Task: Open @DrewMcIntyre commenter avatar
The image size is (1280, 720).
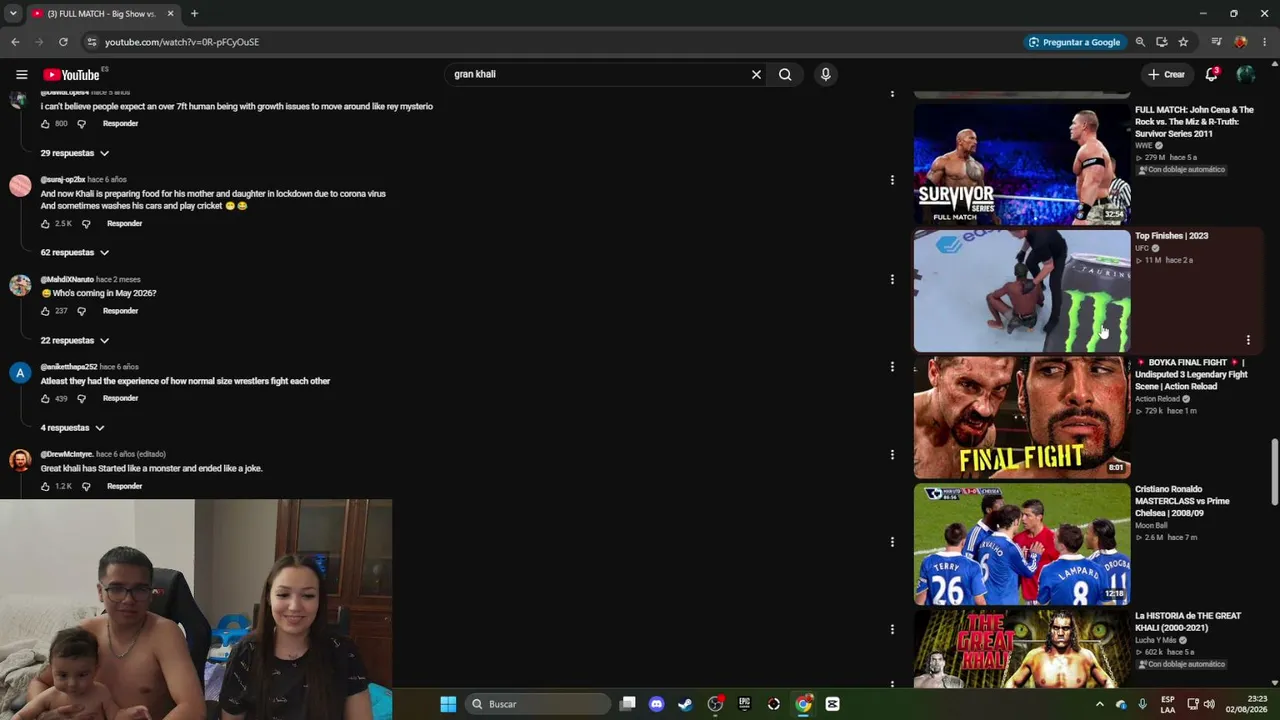Action: point(20,460)
